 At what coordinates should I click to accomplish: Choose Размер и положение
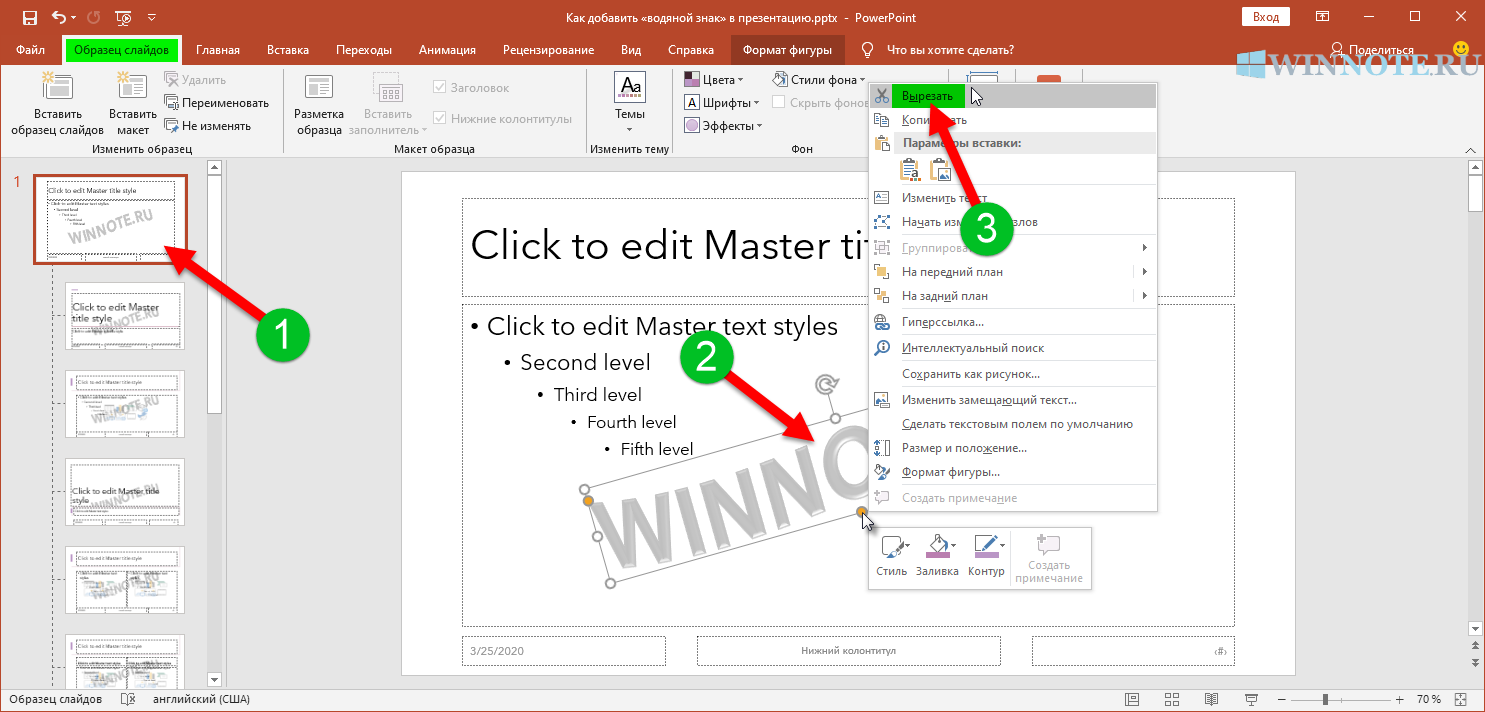(1013, 448)
